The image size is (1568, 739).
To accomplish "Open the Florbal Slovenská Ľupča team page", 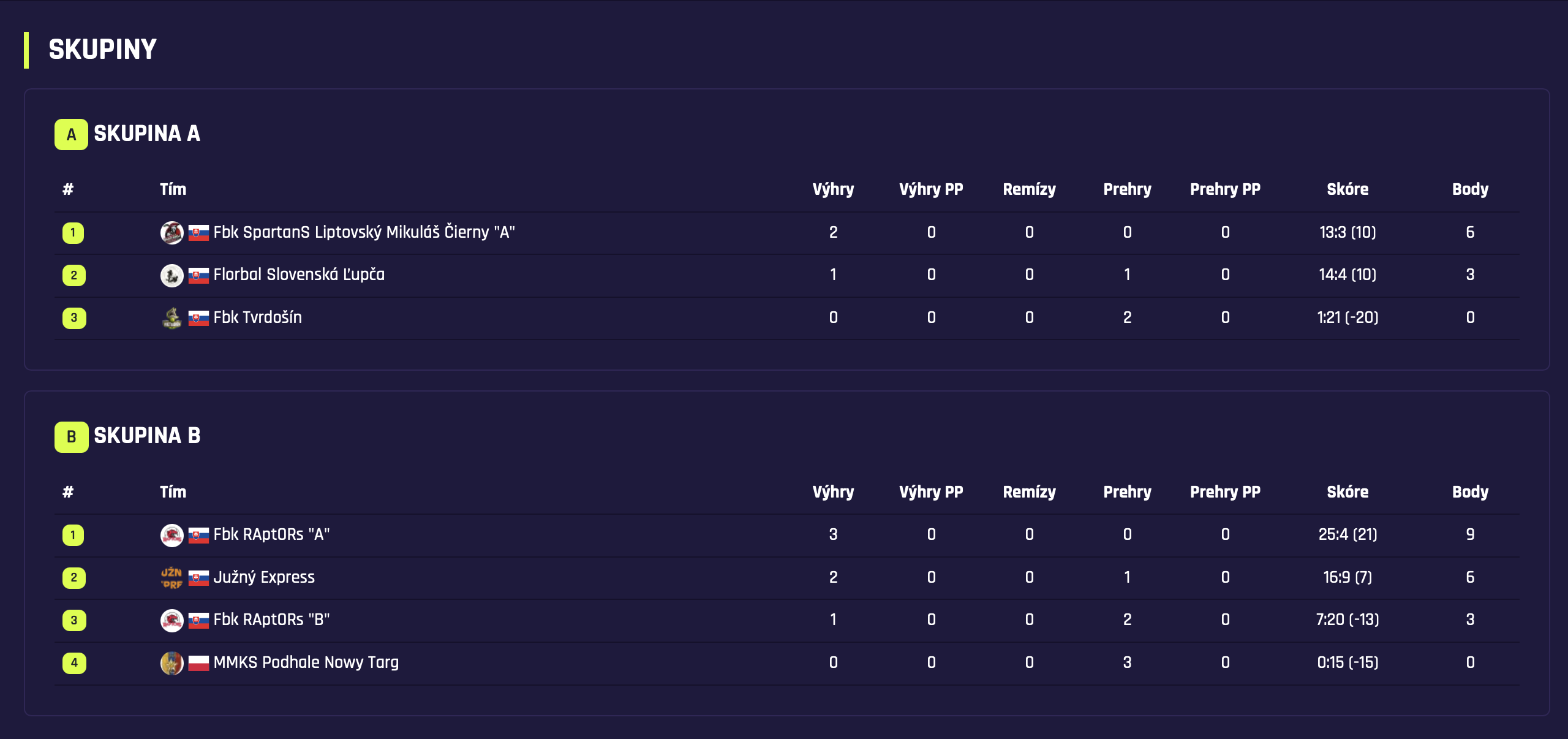I will (x=299, y=275).
